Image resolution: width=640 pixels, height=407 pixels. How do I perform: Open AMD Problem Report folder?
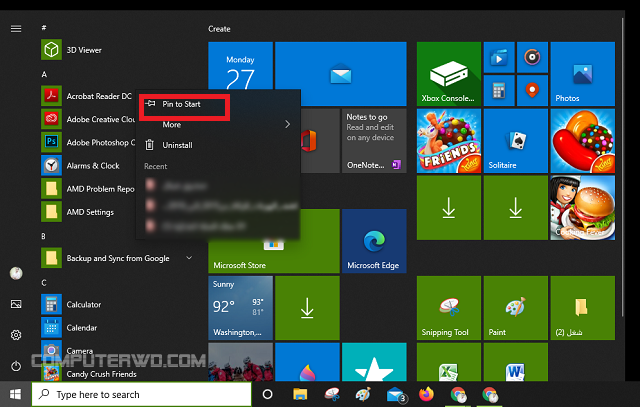[88, 189]
